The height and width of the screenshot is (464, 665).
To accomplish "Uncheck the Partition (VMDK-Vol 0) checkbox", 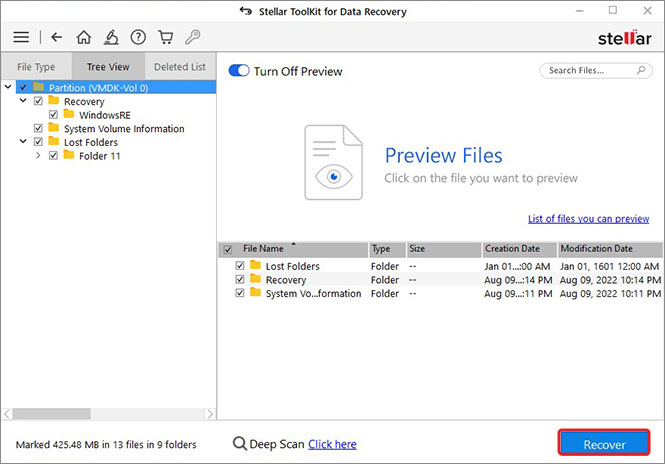I will [23, 87].
